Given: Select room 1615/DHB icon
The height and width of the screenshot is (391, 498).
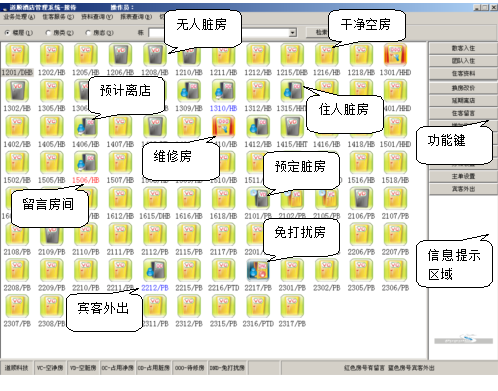Looking at the screenshot, I should pos(155,199).
